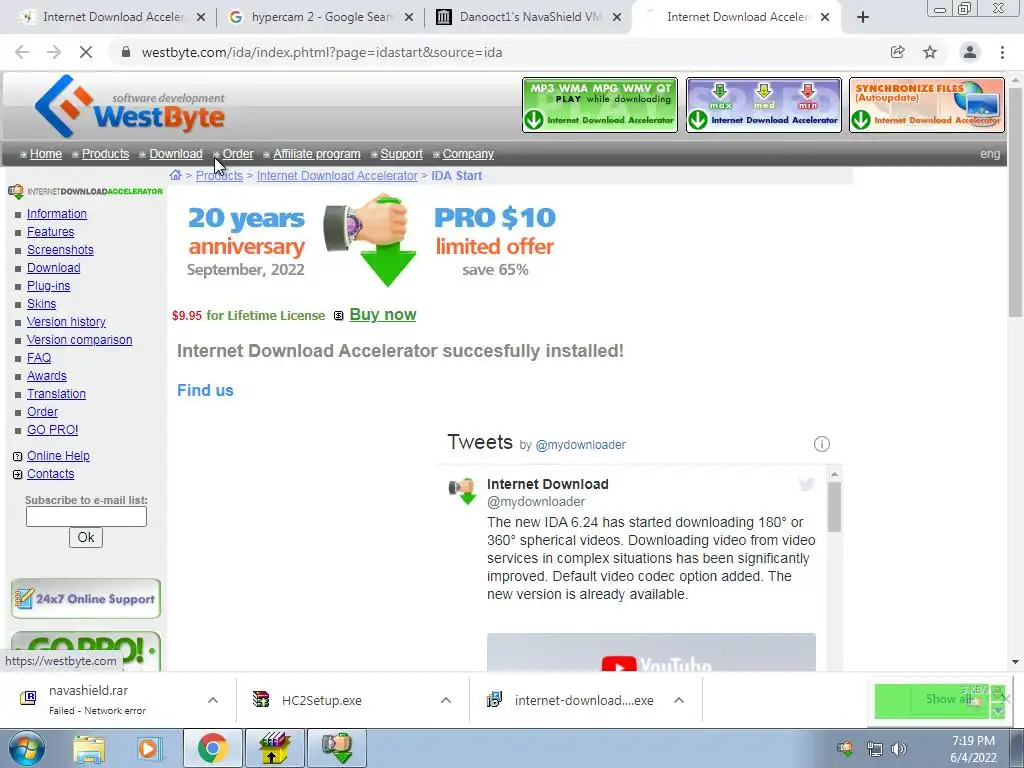
Task: Bookmark this page with the star
Action: 930,52
